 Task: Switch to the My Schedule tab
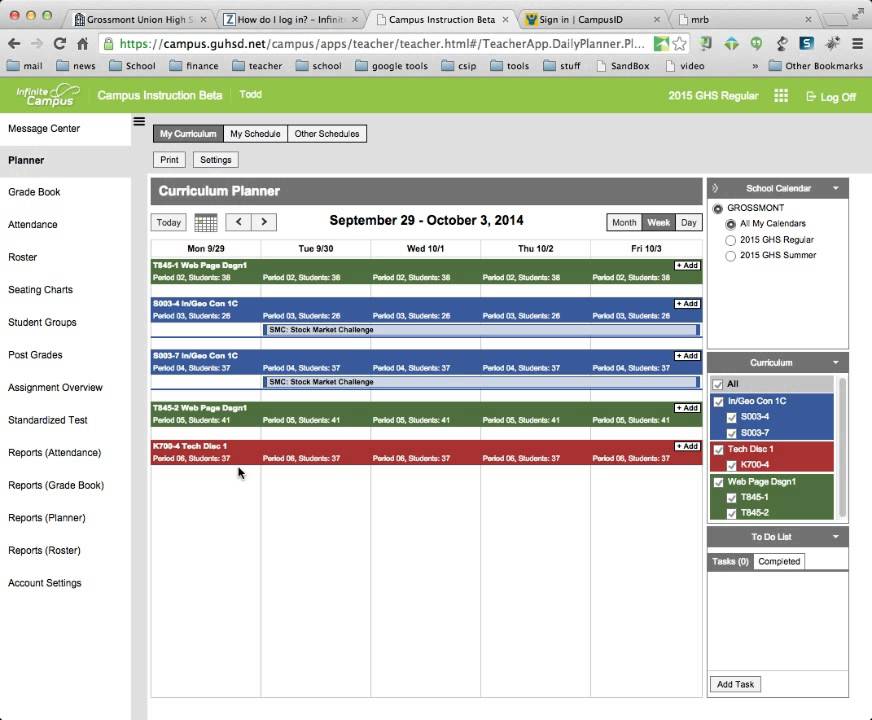pyautogui.click(x=255, y=133)
